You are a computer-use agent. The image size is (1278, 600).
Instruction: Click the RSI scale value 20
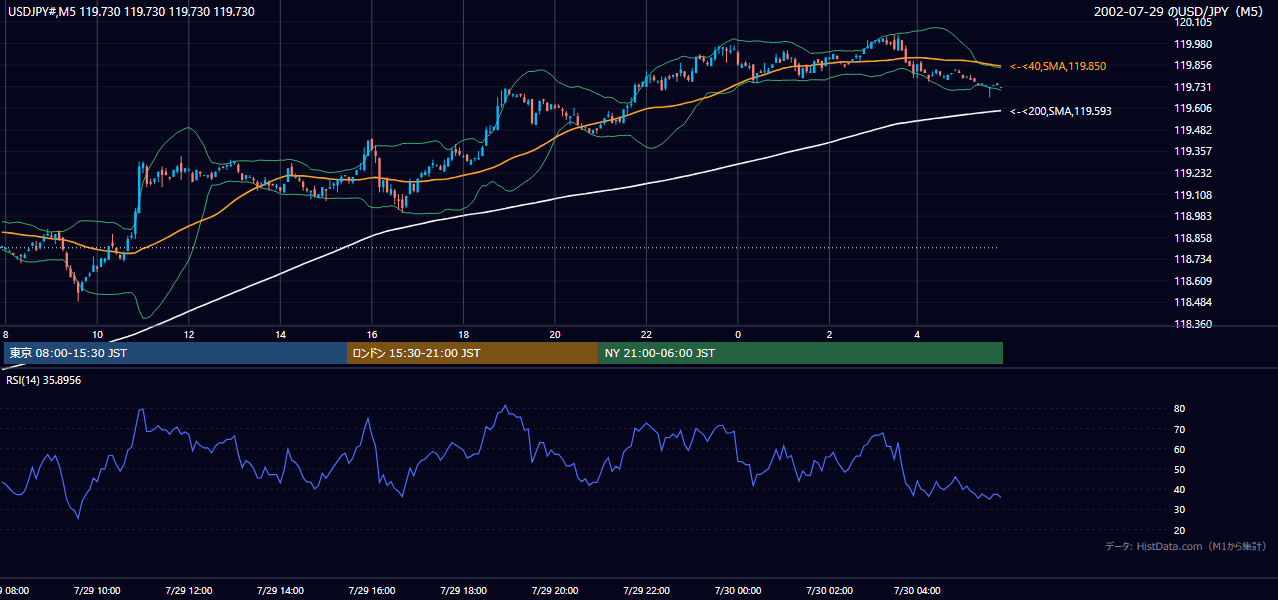1180,530
